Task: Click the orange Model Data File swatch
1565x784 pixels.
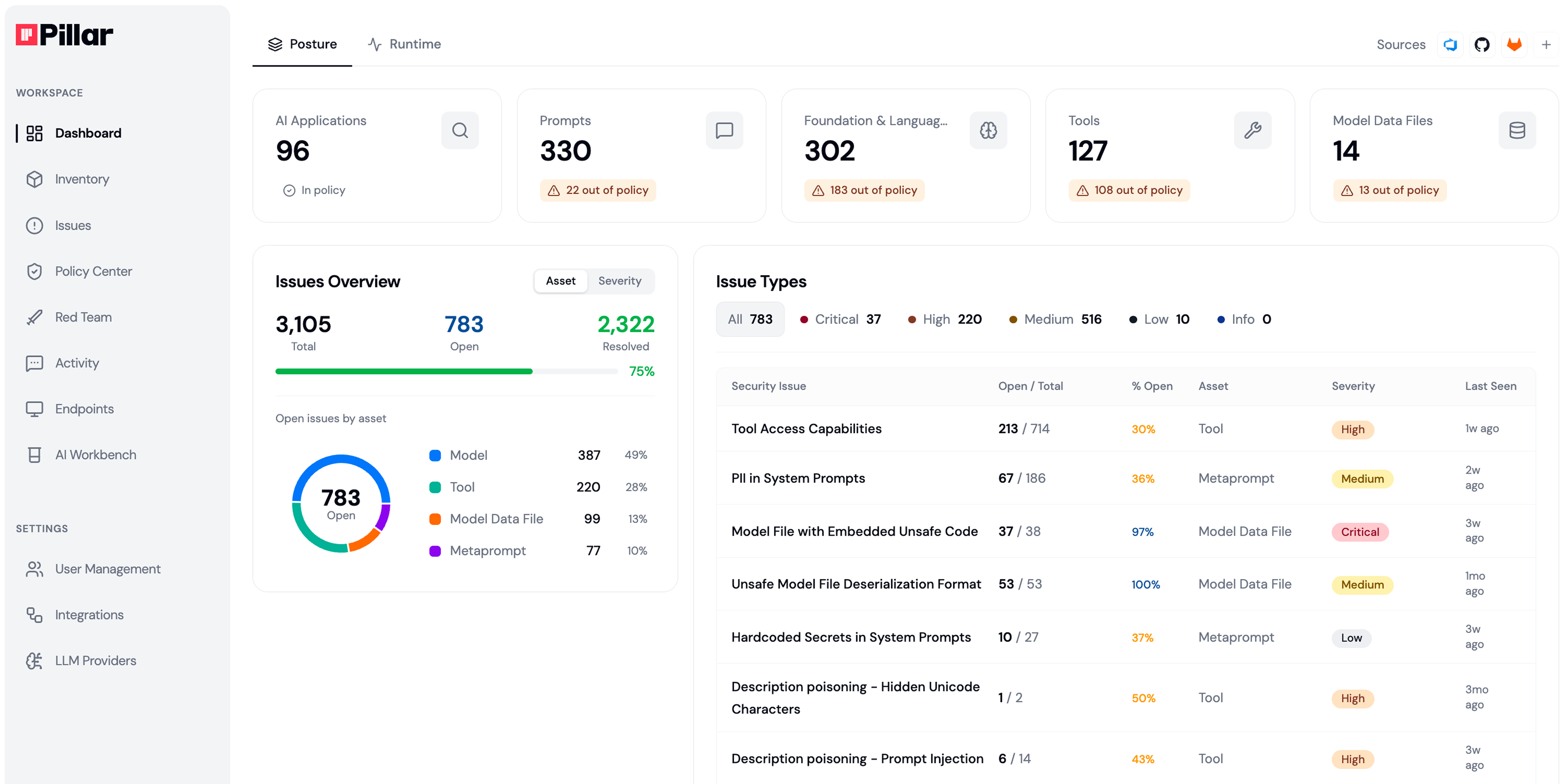Action: click(x=435, y=519)
